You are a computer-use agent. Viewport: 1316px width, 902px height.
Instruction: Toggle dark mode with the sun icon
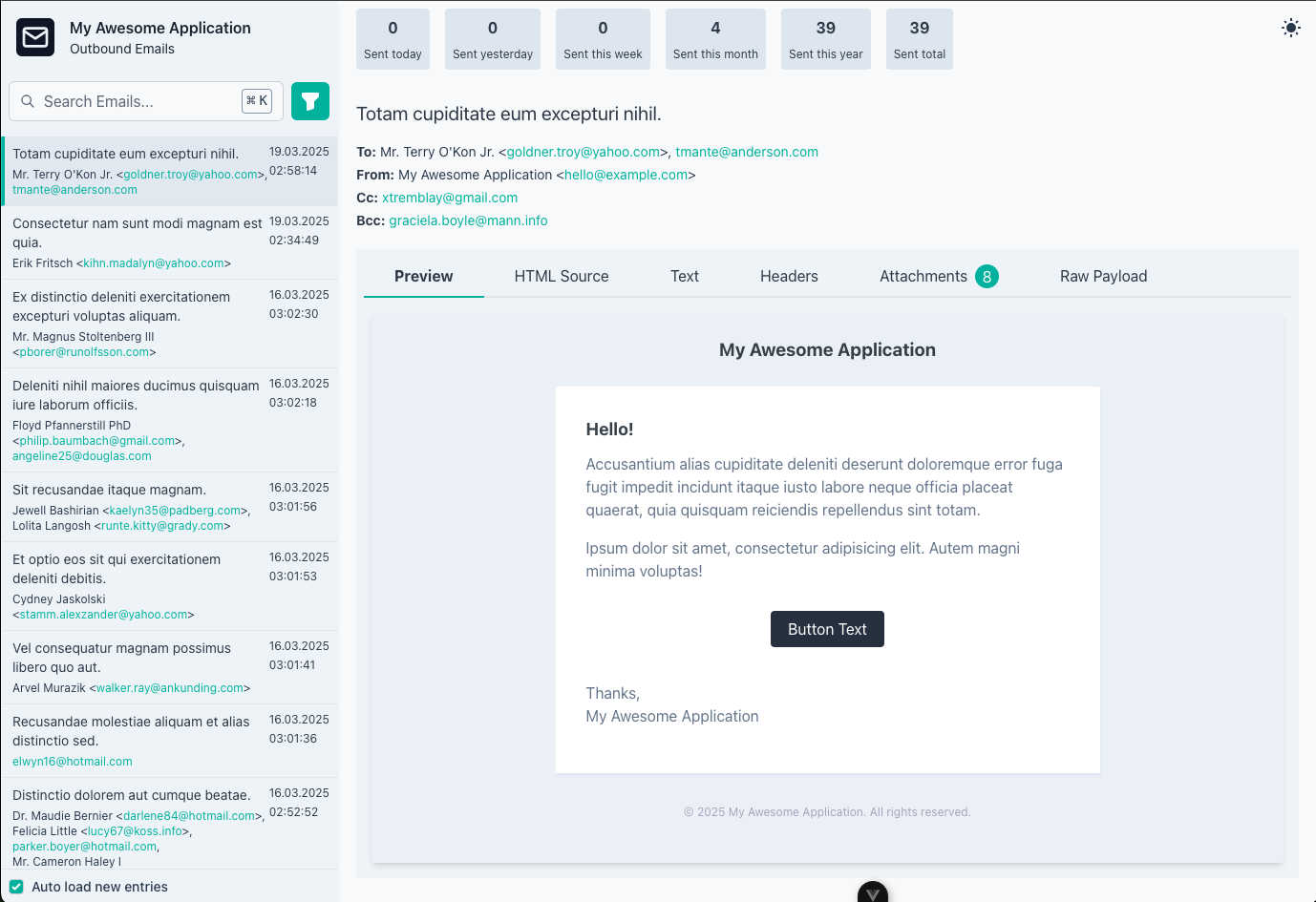tap(1291, 28)
